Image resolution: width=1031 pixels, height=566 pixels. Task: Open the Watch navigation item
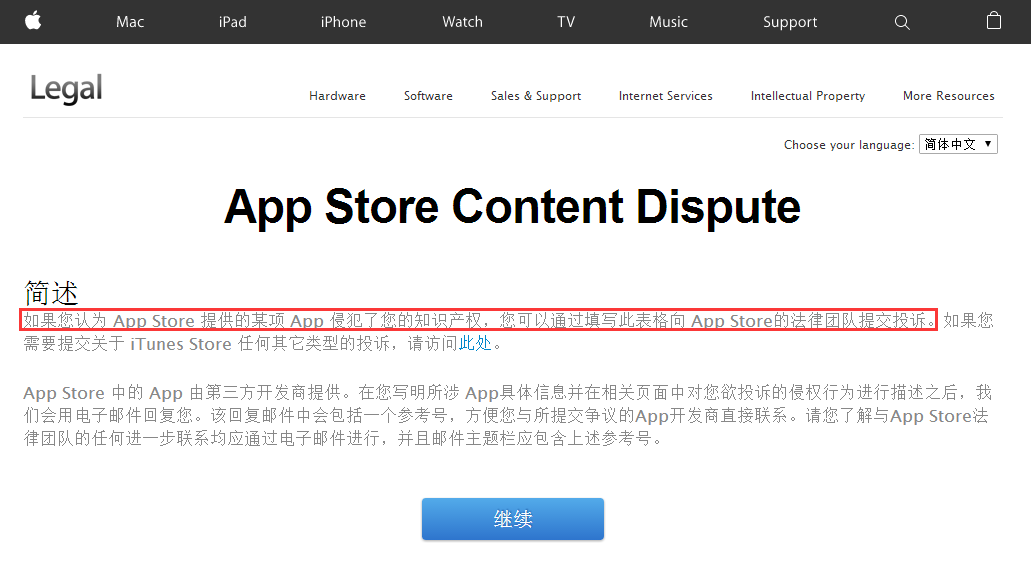[462, 22]
